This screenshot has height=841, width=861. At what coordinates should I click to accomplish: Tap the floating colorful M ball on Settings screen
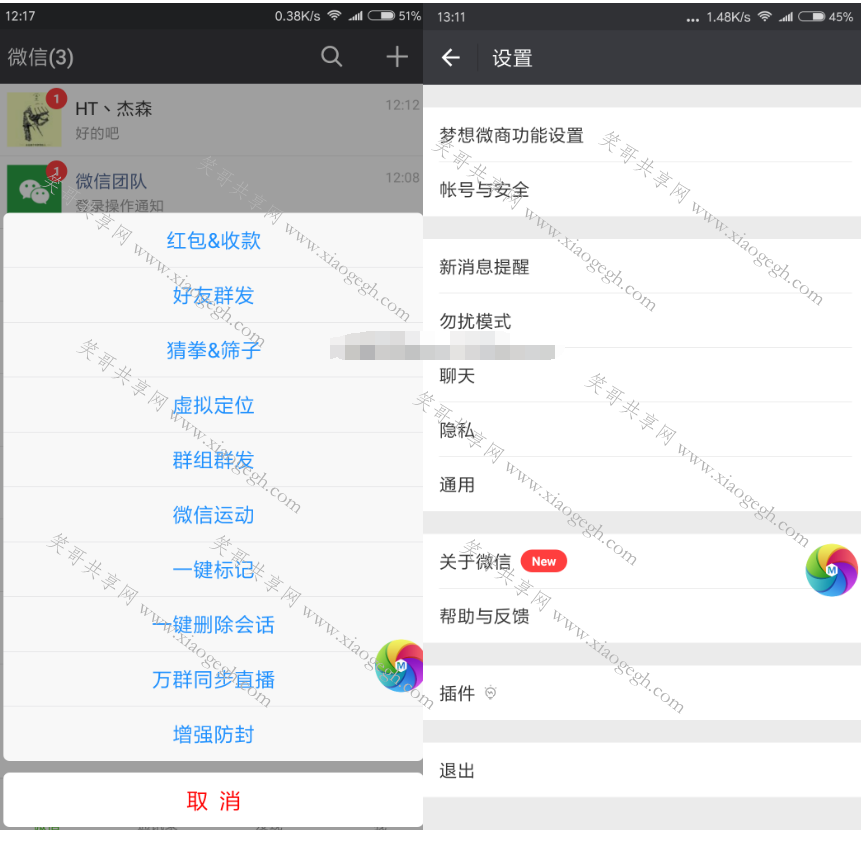pyautogui.click(x=831, y=570)
